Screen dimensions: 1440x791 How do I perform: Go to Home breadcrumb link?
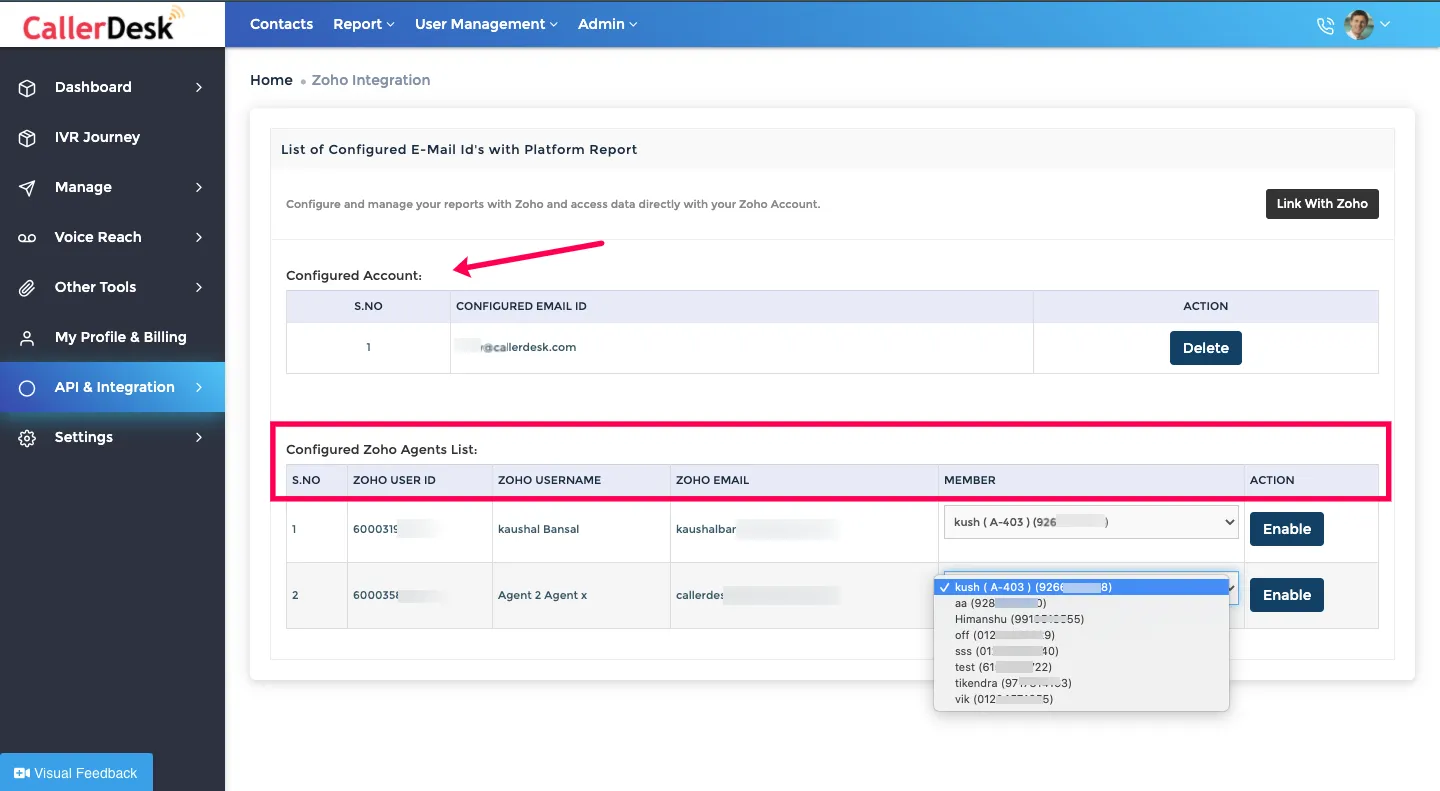pyautogui.click(x=271, y=80)
